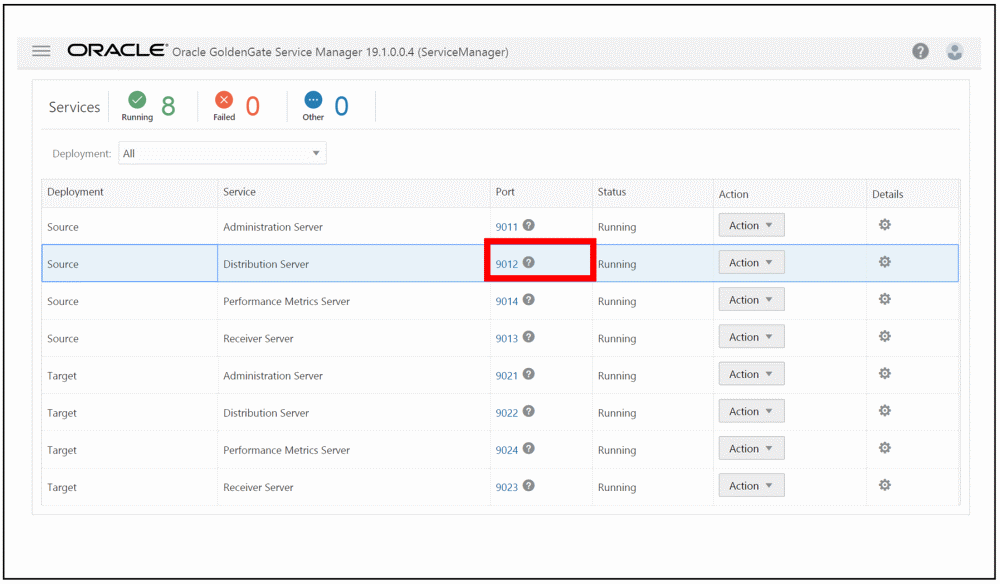
Task: Click help icon beside port 9011
Action: (529, 225)
